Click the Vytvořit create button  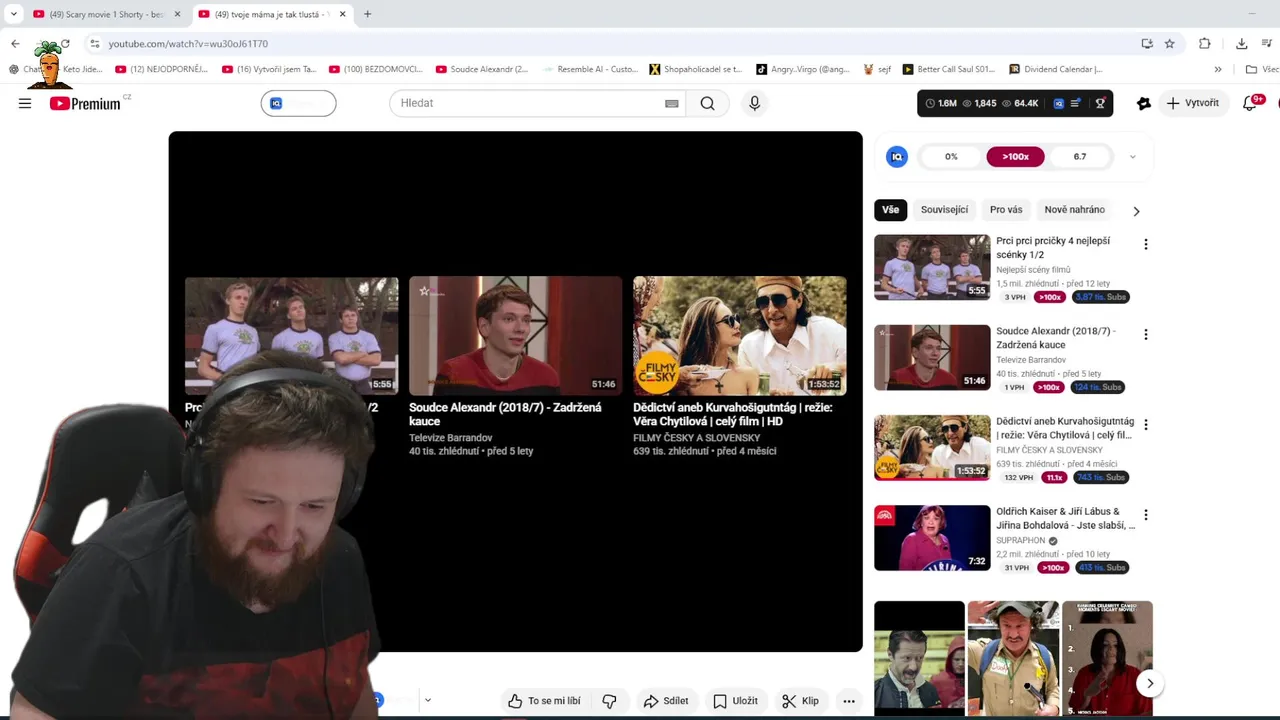1192,103
